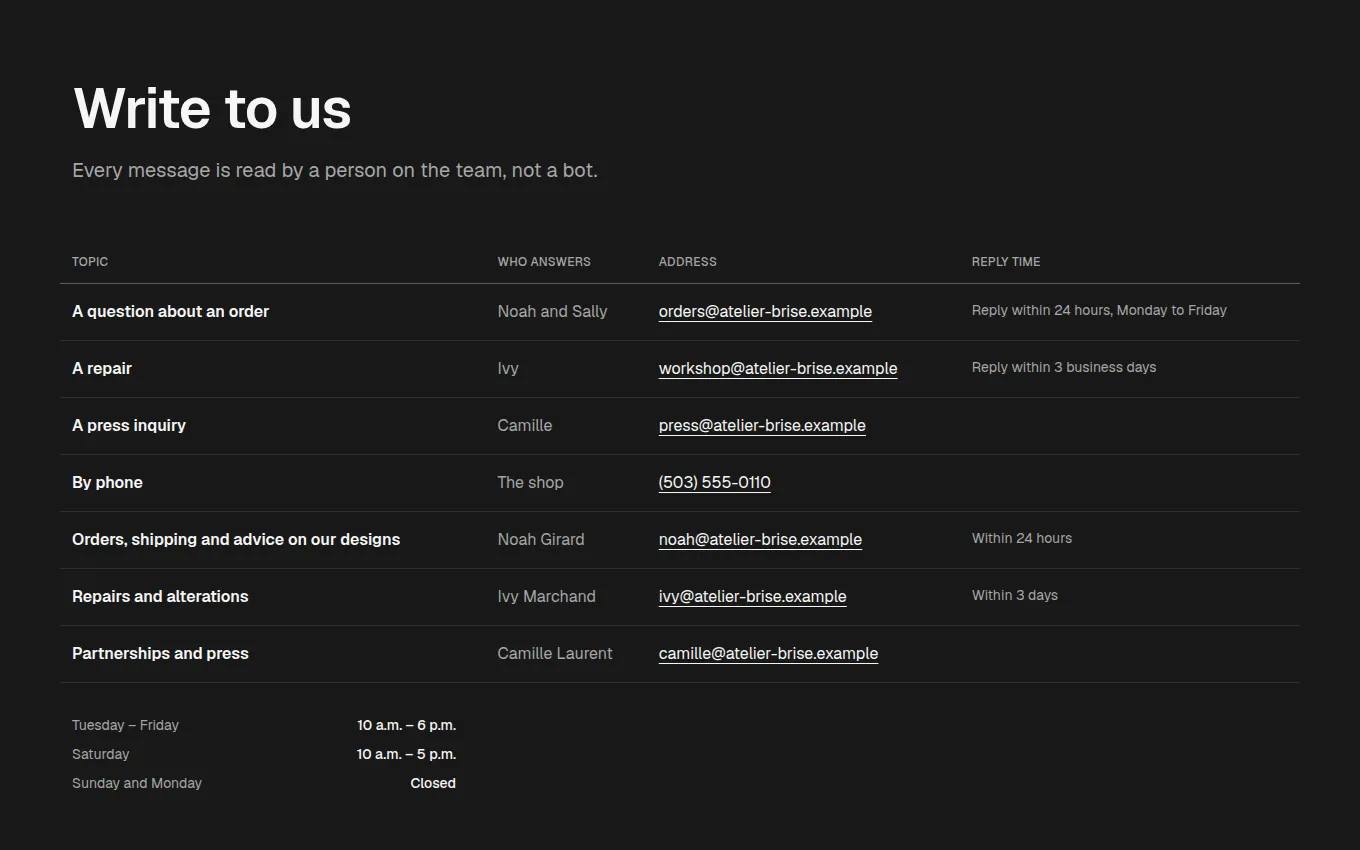1360x850 pixels.
Task: Click the 'Closed' hours value
Action: coord(433,784)
